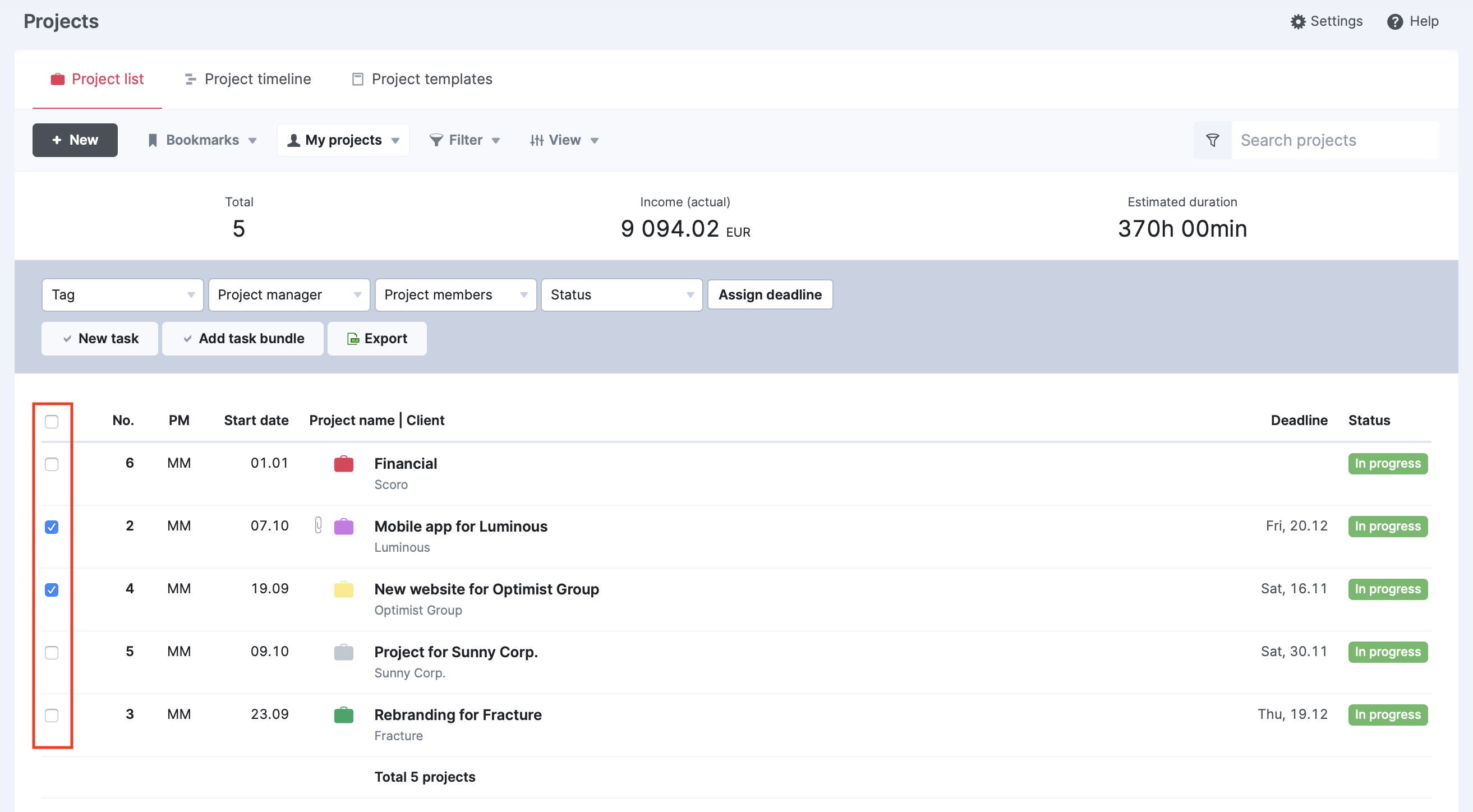
Task: Open the Status bulk-edit dropdown
Action: pyautogui.click(x=622, y=295)
